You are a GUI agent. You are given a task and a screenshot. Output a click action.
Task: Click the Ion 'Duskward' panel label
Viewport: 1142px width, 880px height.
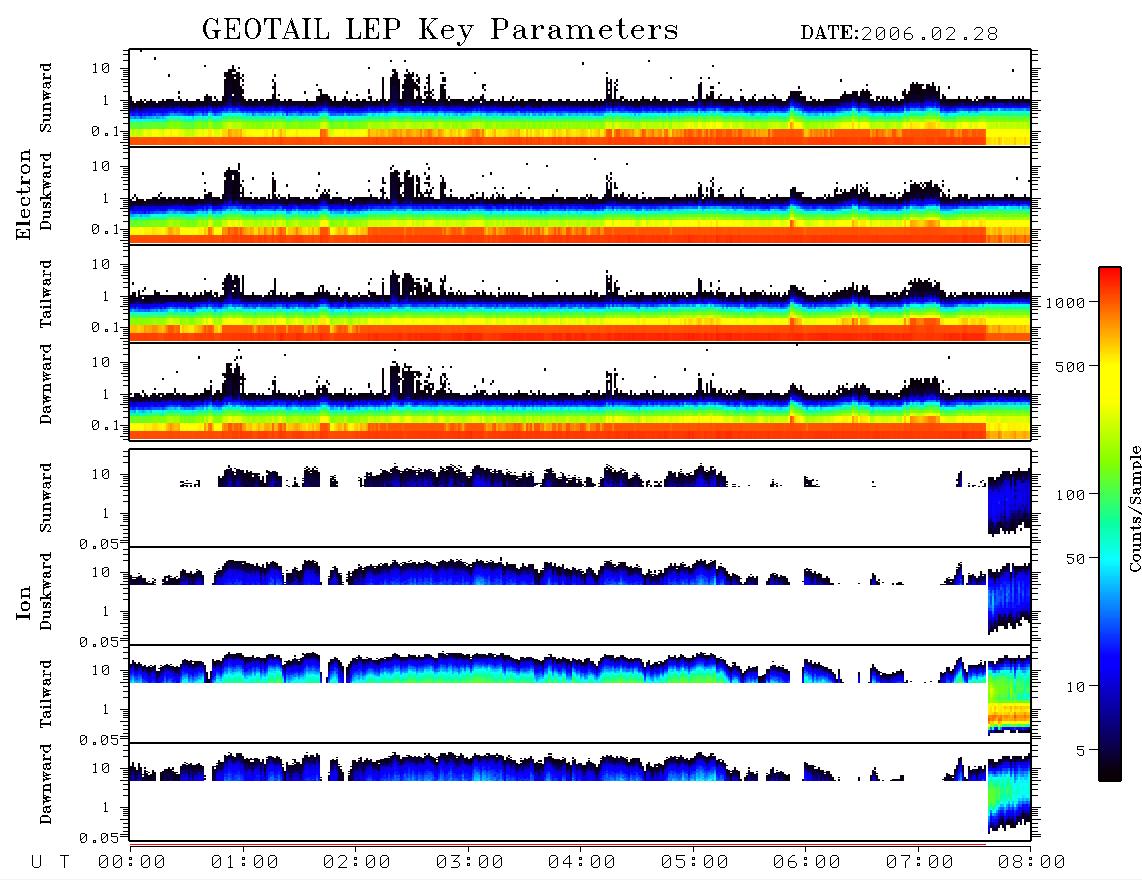(x=46, y=591)
